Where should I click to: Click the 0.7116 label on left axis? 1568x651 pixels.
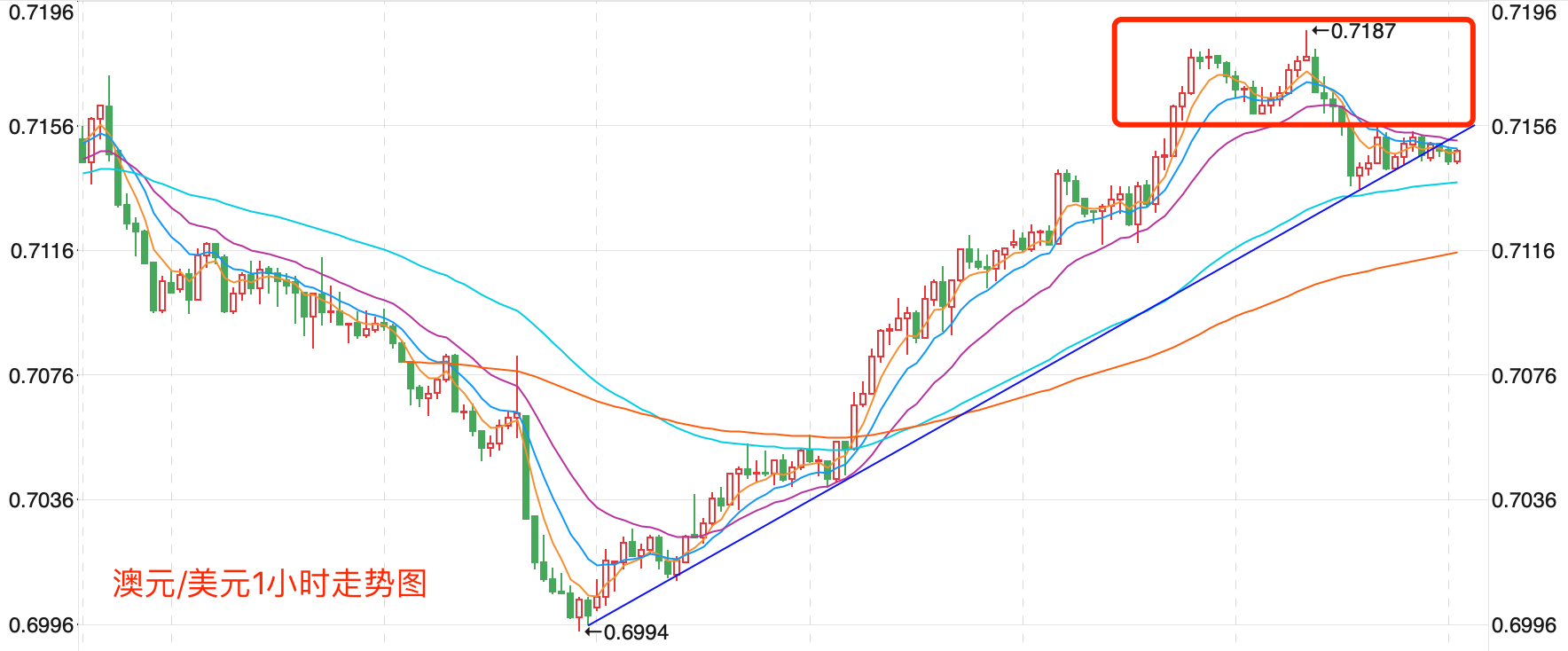pos(42,251)
